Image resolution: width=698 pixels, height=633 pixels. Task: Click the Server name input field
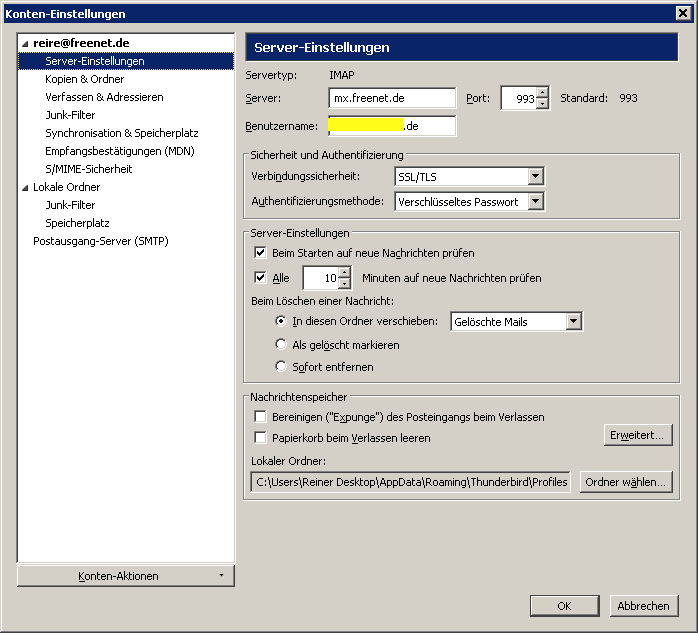click(x=392, y=98)
